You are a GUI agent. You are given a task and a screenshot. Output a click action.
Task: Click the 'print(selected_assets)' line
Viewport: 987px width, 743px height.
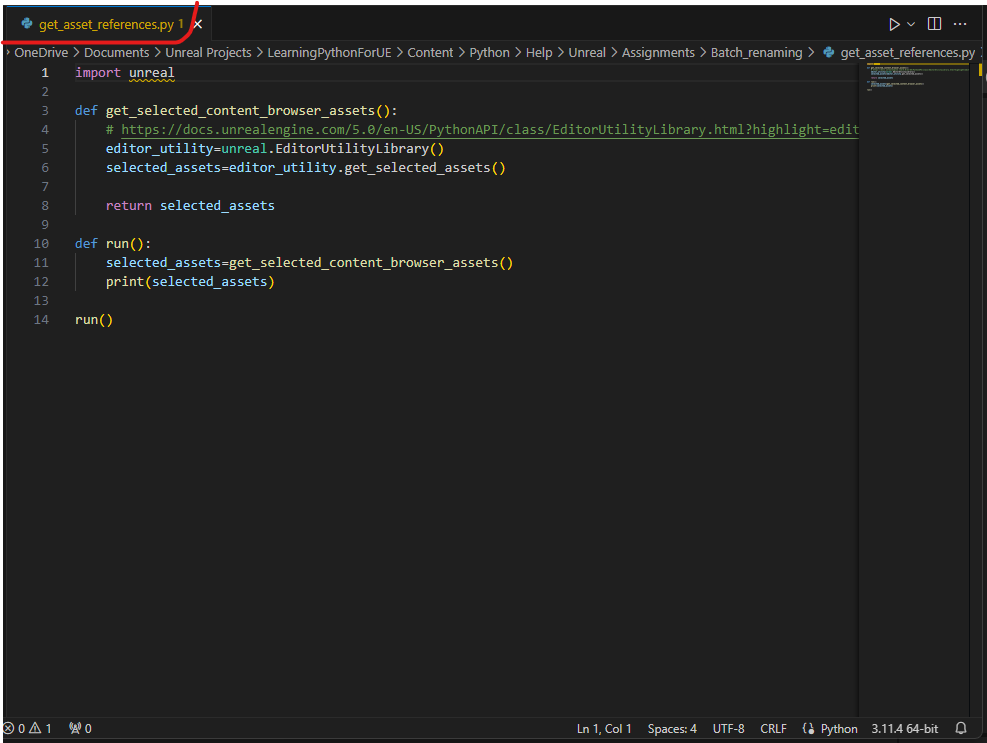(190, 281)
